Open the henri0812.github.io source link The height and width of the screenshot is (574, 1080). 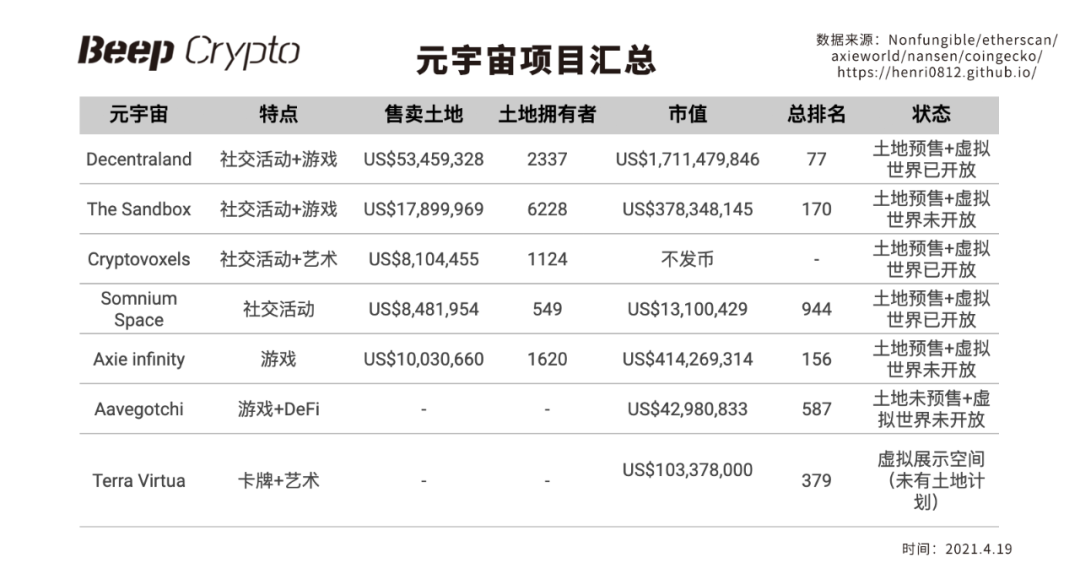(x=937, y=72)
